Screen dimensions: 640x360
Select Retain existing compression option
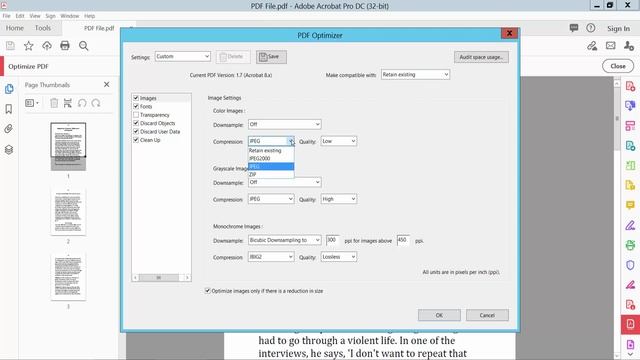click(x=271, y=150)
